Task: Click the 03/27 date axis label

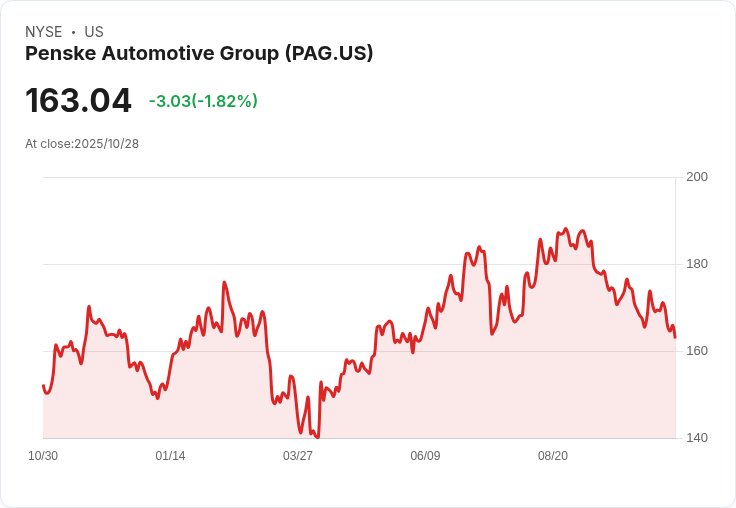Action: [x=298, y=456]
